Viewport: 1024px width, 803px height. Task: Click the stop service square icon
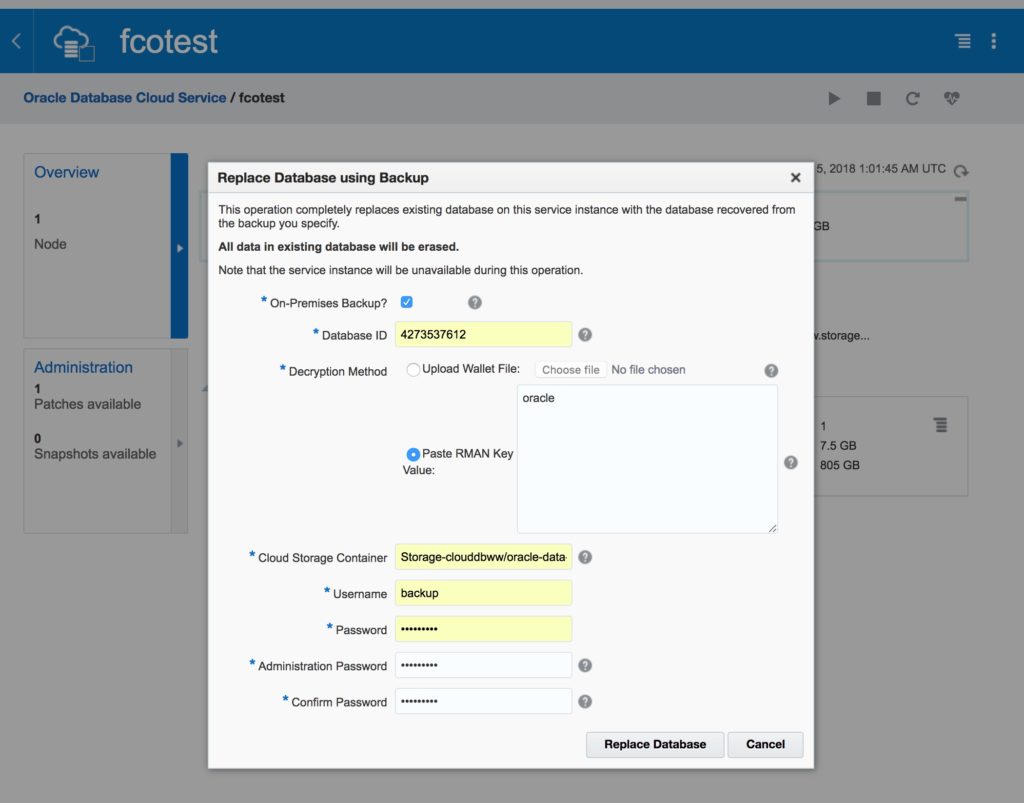click(x=873, y=98)
